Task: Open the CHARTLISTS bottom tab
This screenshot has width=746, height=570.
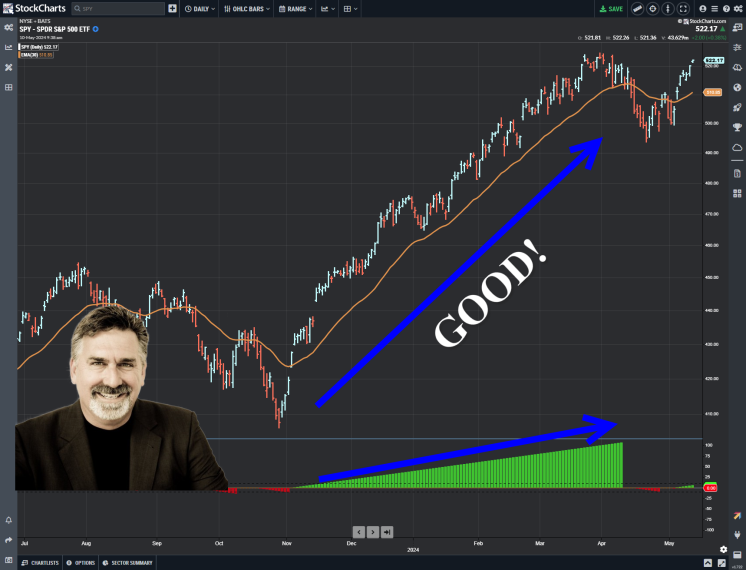Action: coord(40,563)
